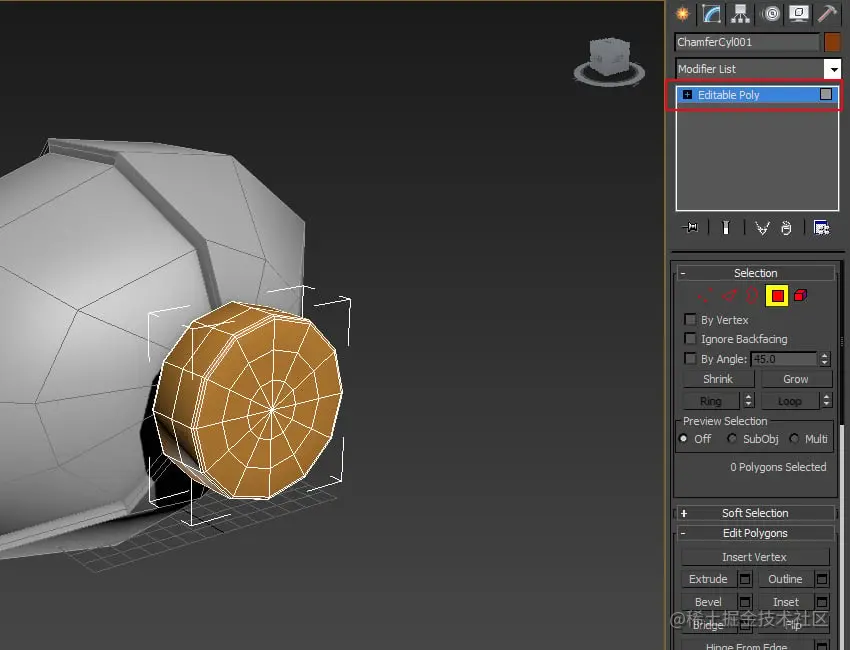Expand the Editable Poly plus sign
Image resolution: width=850 pixels, height=650 pixels.
click(x=687, y=95)
